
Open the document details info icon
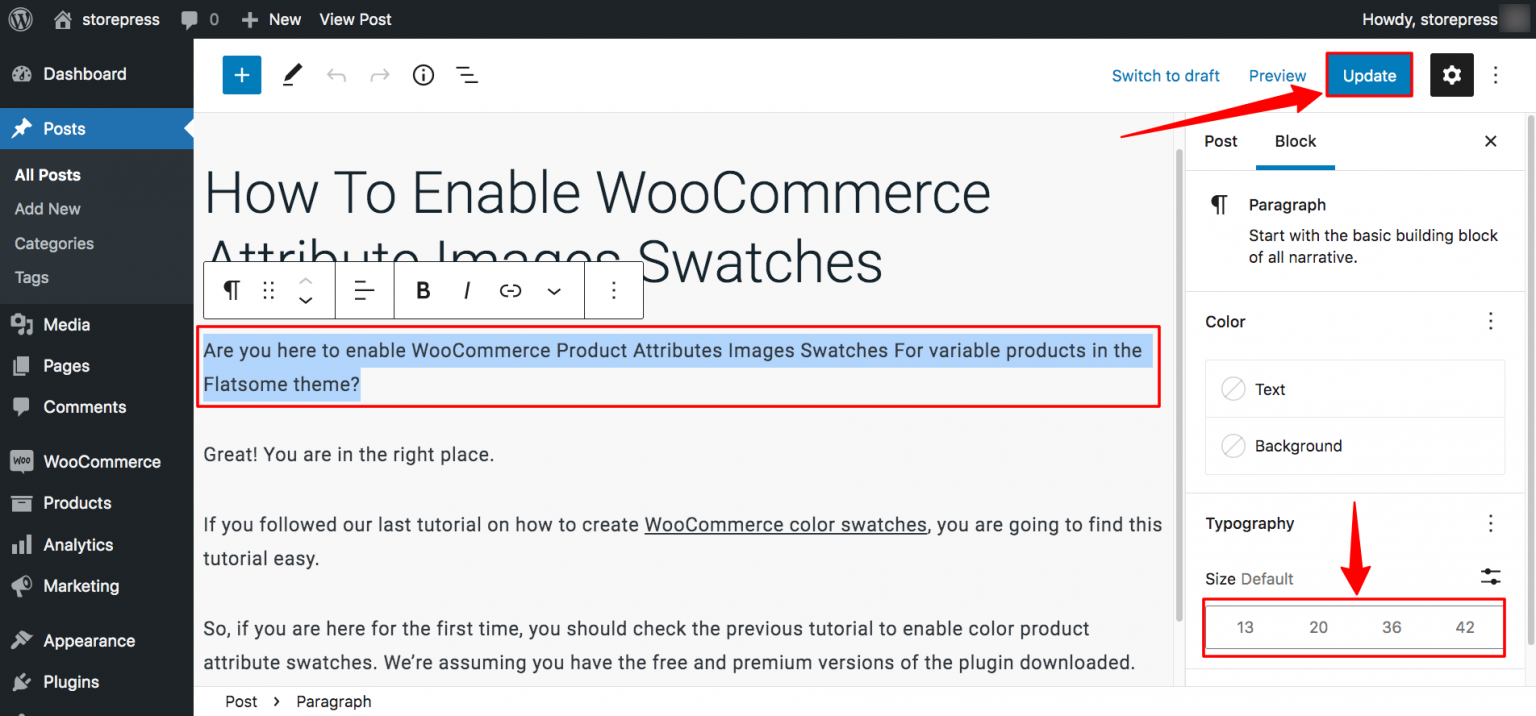[424, 75]
